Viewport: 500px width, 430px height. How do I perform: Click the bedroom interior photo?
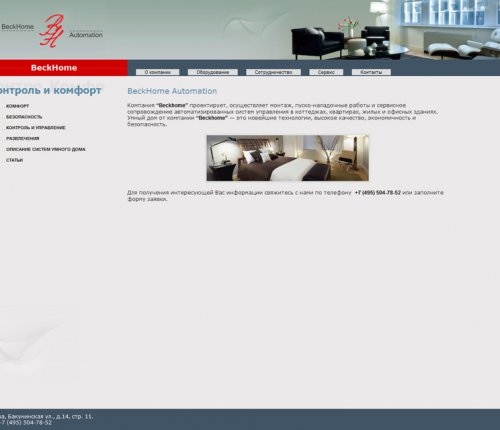point(288,158)
